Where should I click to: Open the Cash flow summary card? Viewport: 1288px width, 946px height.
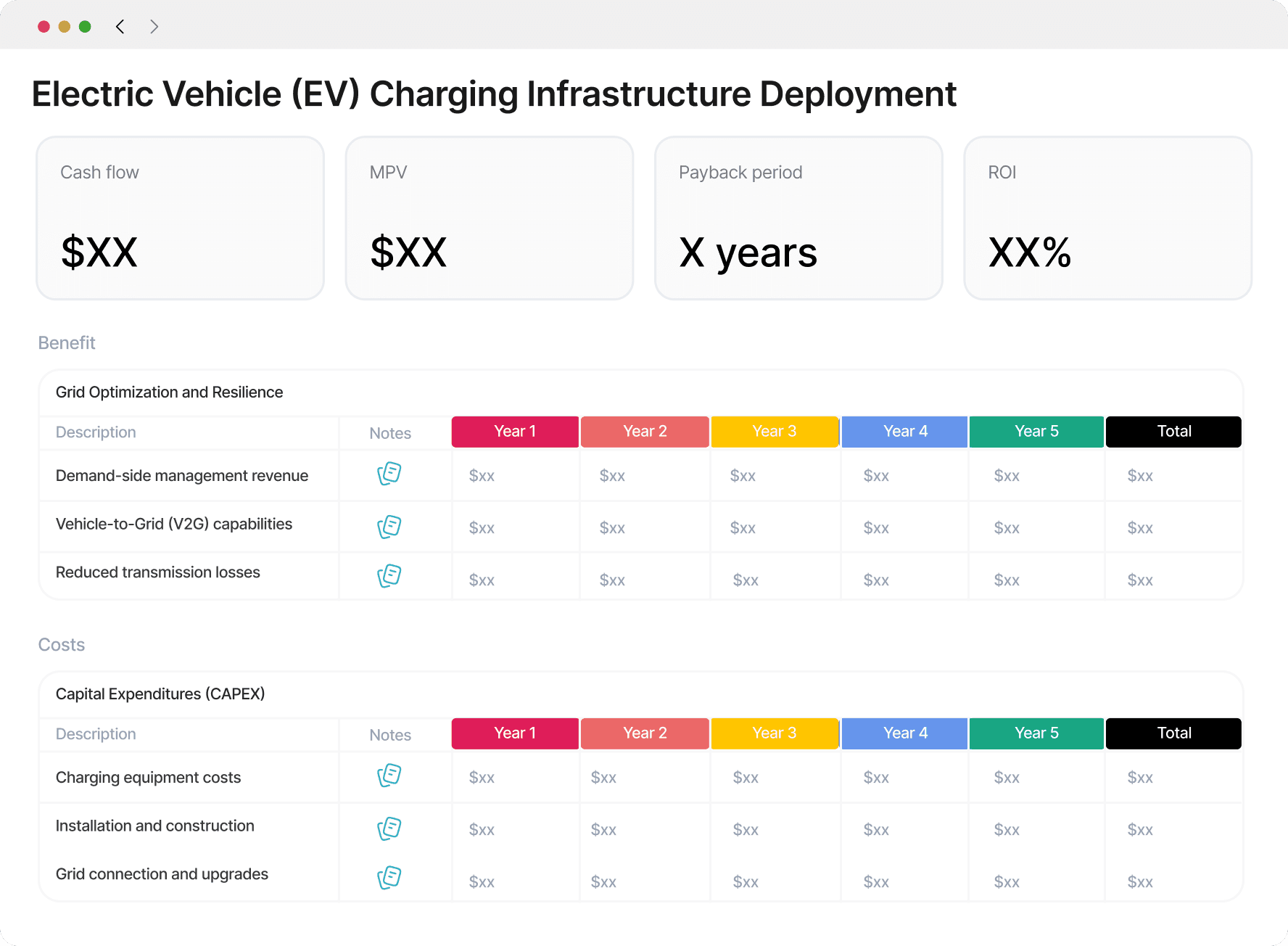click(181, 218)
